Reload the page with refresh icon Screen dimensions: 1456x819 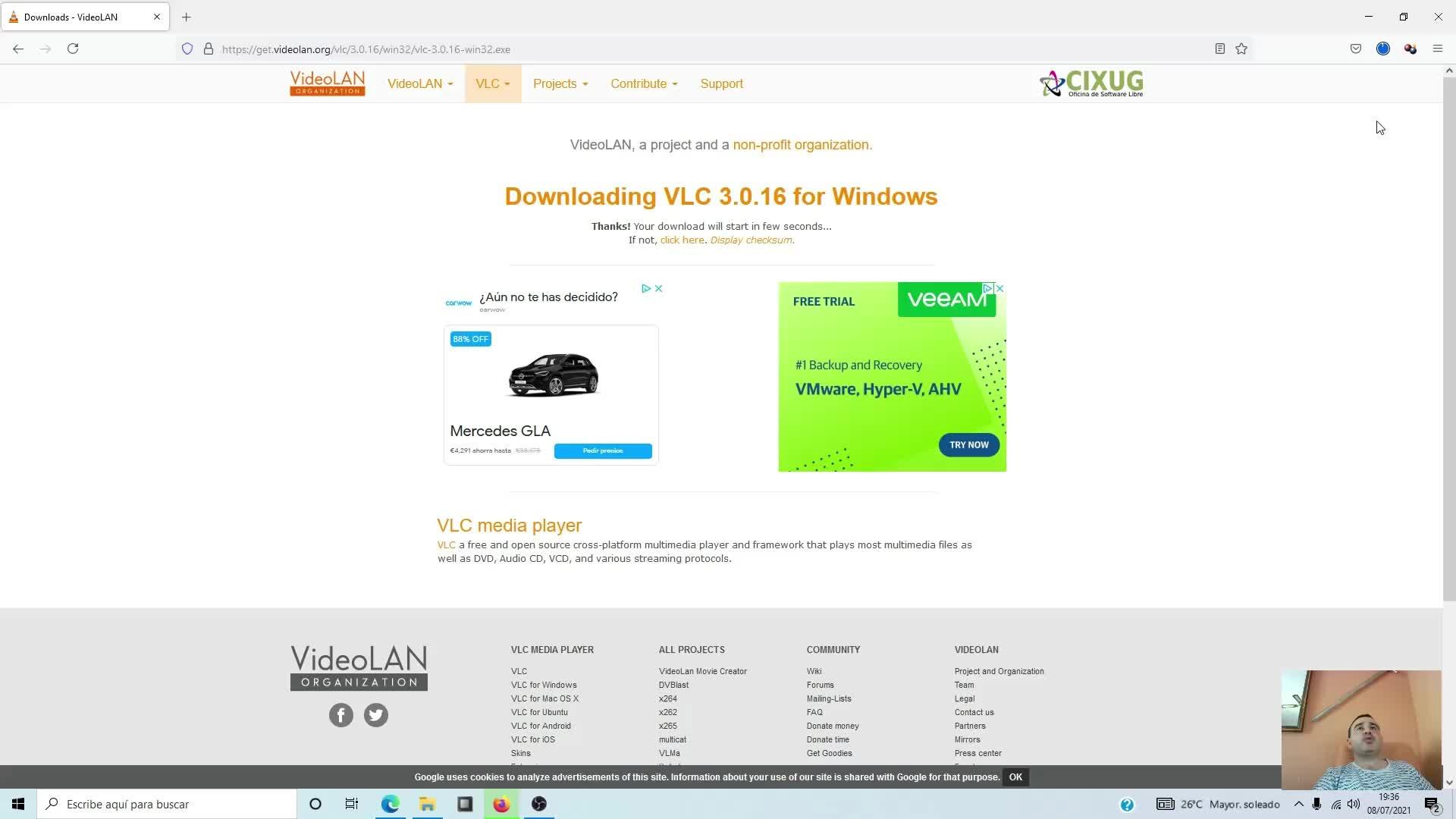click(x=73, y=49)
